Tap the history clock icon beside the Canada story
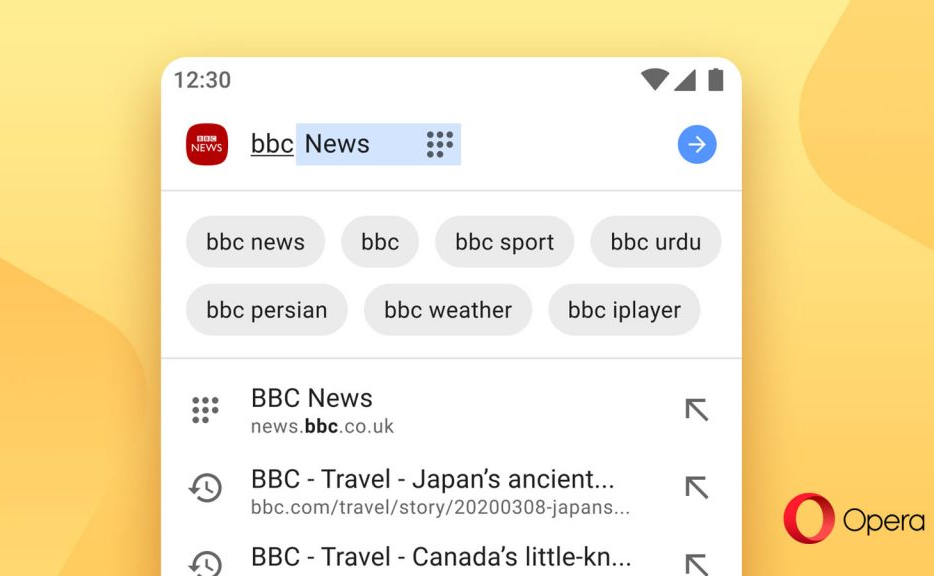The image size is (934, 576). click(206, 563)
